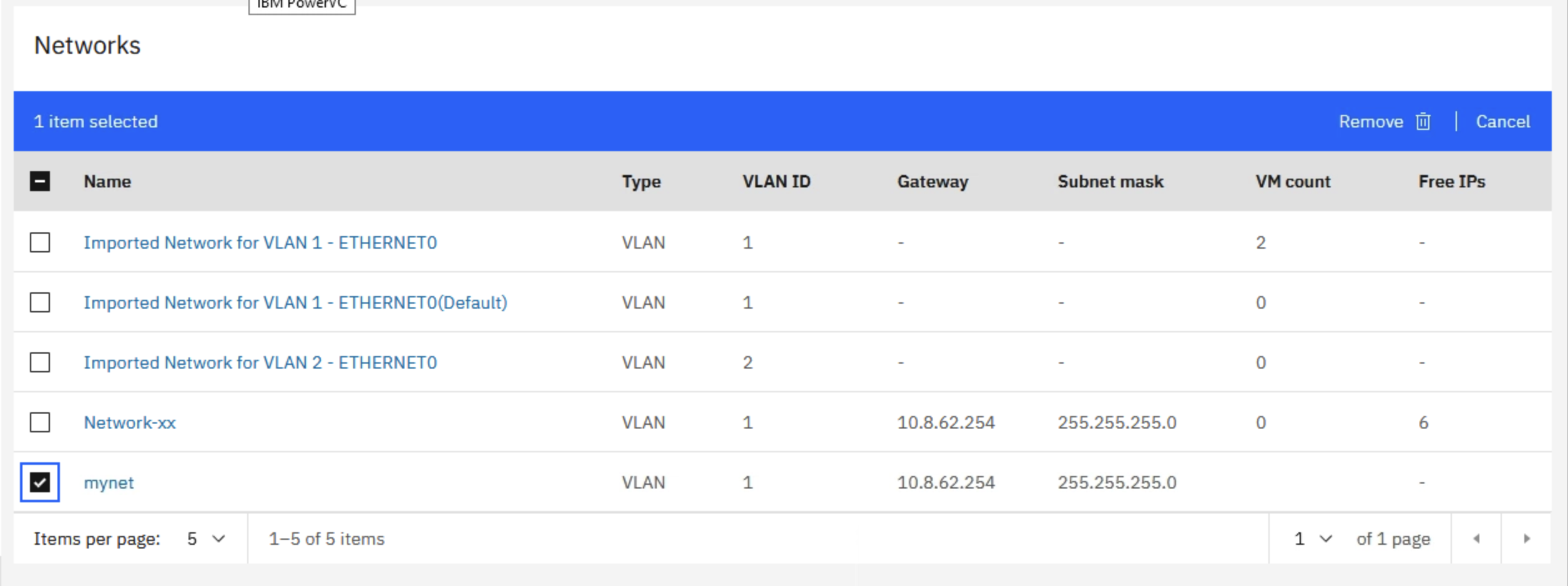This screenshot has height=586, width=1568.
Task: Open the Network-xx link
Action: [x=130, y=423]
